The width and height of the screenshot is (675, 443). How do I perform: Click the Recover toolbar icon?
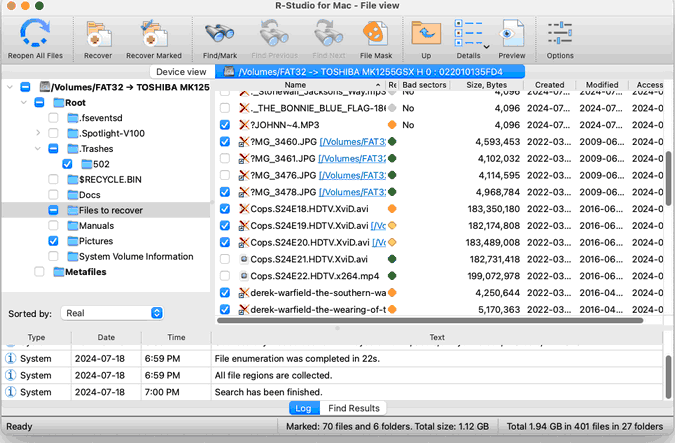coord(99,34)
